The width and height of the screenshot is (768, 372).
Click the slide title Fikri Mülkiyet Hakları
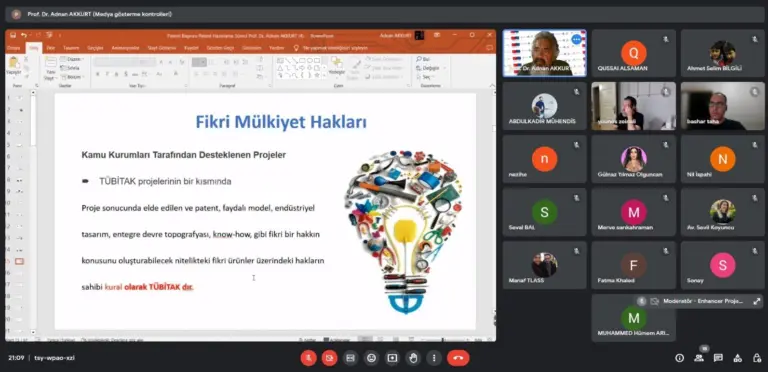[281, 122]
